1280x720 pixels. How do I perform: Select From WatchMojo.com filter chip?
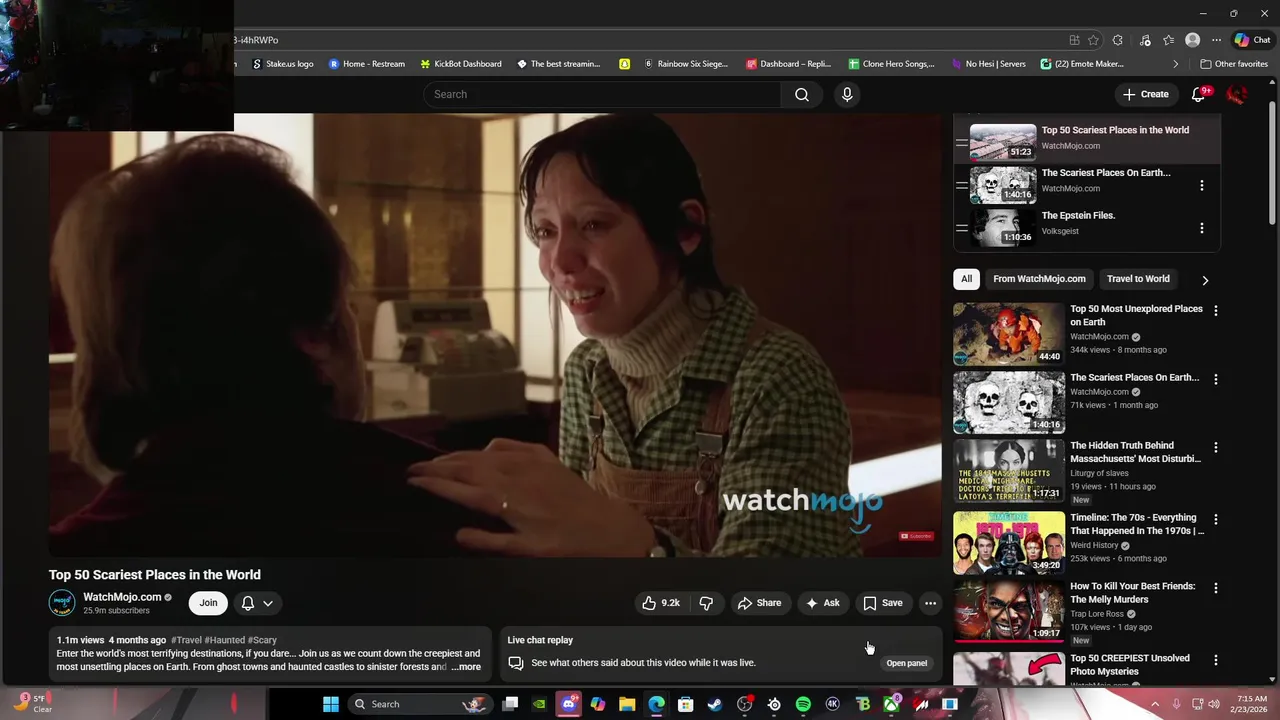(1039, 279)
